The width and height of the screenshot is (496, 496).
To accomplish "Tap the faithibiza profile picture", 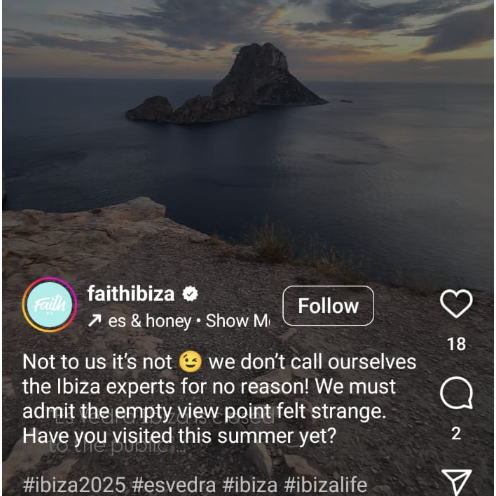I will (50, 305).
